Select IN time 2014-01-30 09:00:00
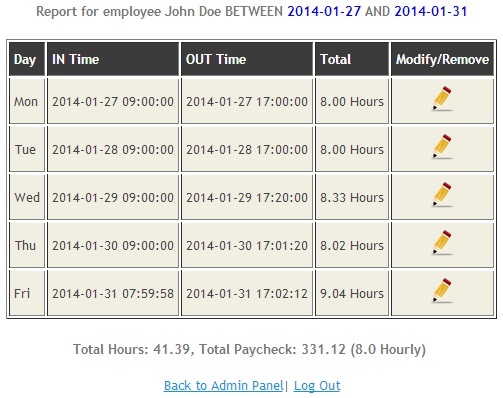503x398 pixels. tap(113, 245)
